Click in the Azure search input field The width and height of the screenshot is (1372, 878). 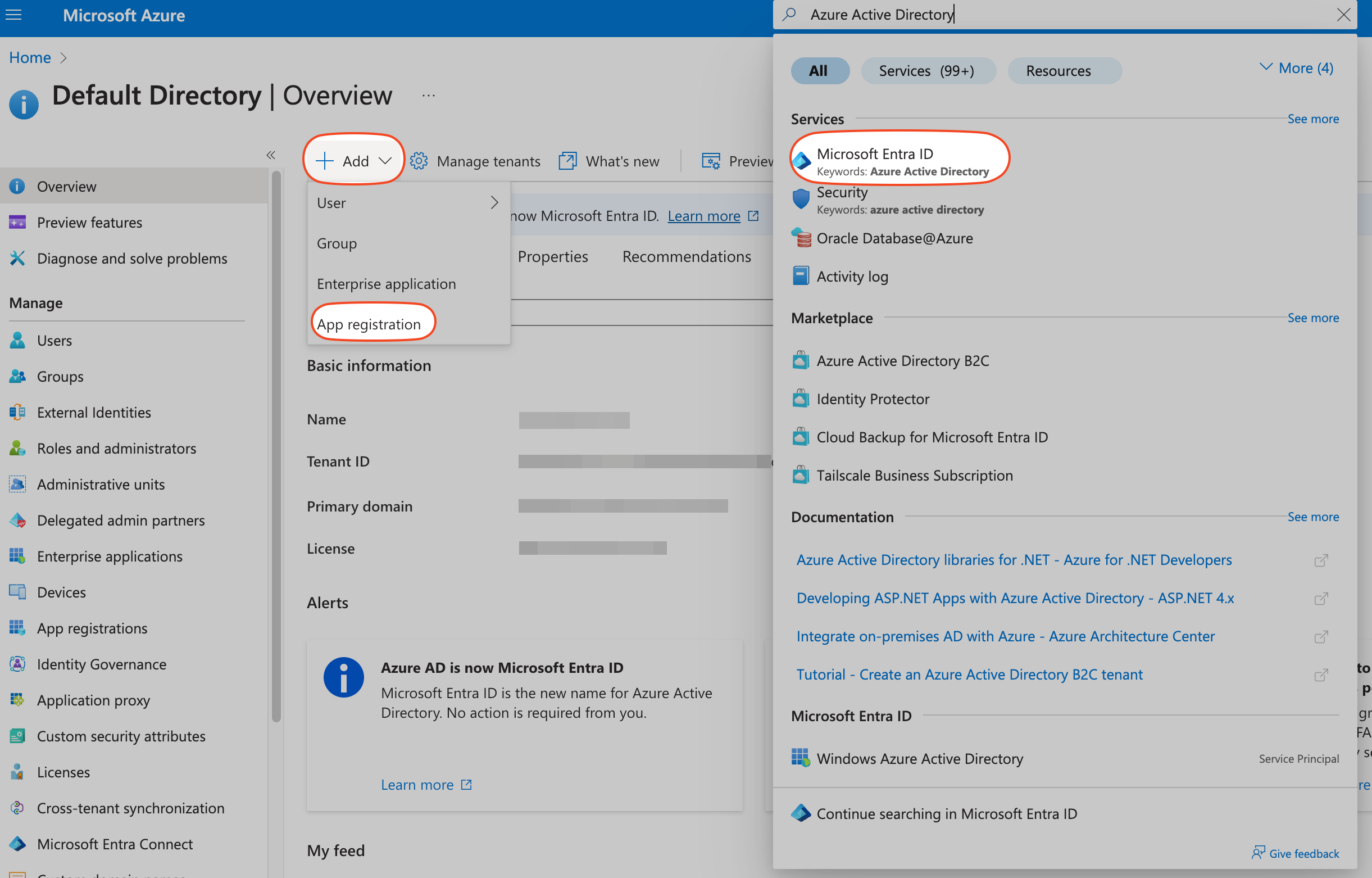coord(1060,15)
